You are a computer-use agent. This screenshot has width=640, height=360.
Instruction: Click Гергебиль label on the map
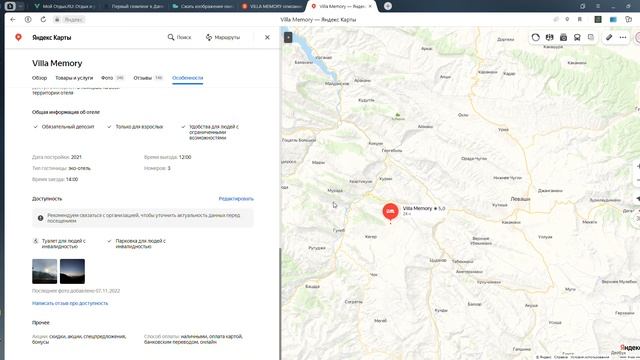(x=392, y=151)
